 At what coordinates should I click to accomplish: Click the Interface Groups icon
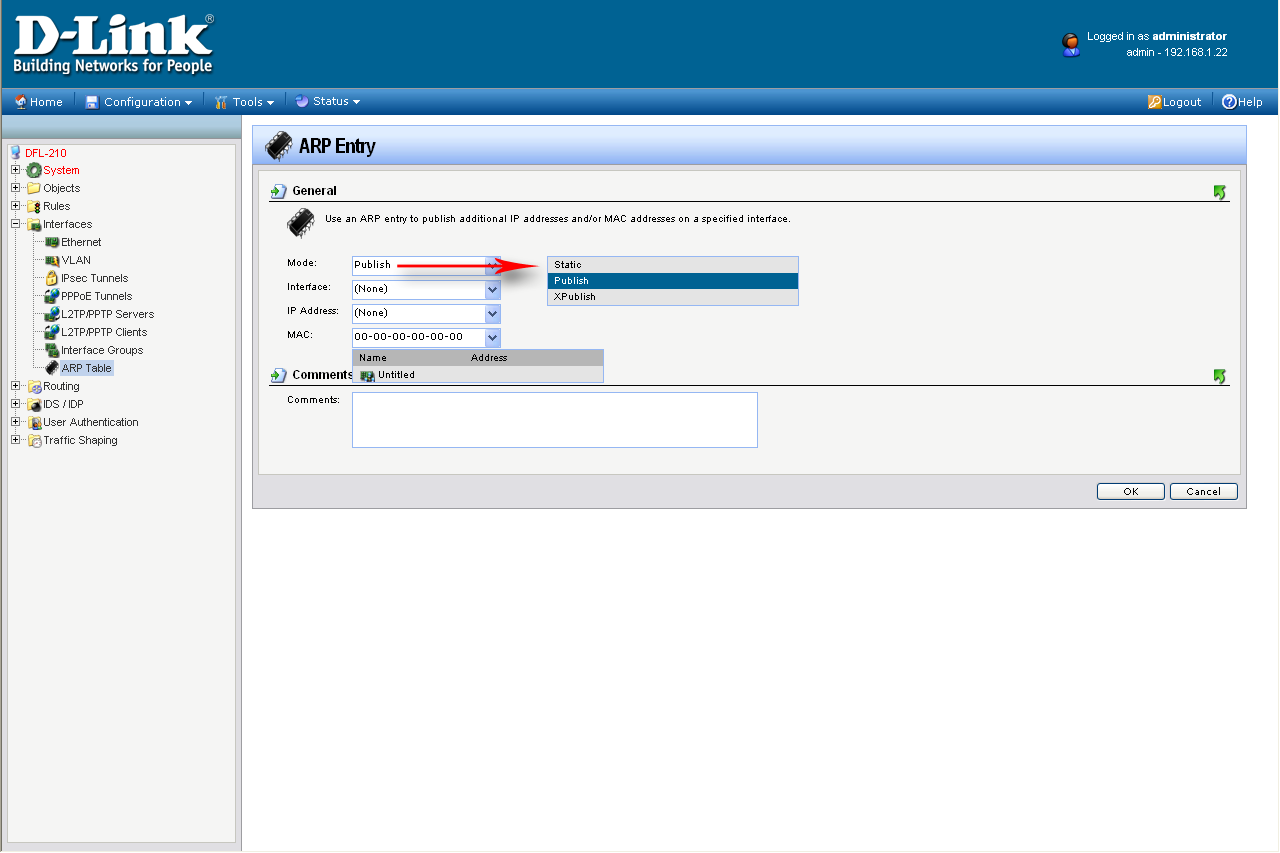52,350
